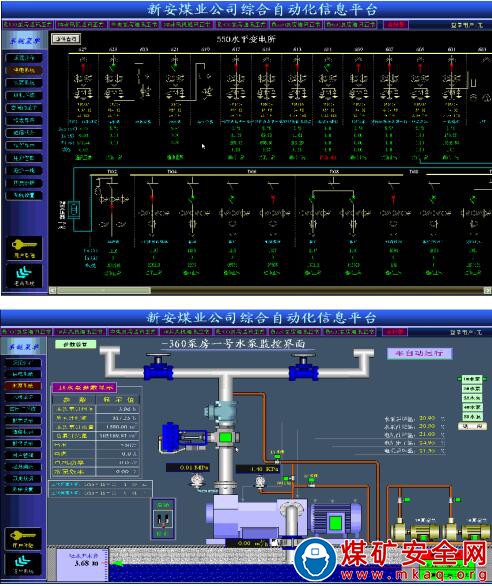Select right blue gate valve on top pipe
This screenshot has width=492, height=586.
pos(303,368)
